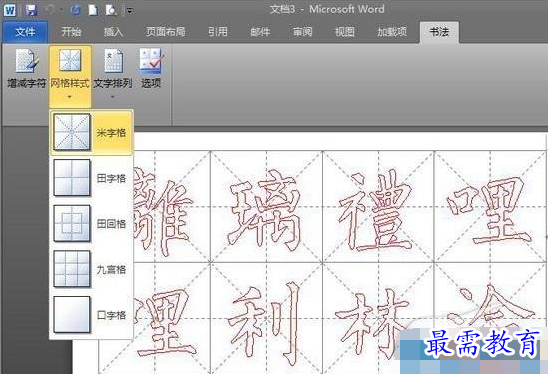This screenshot has height=374, width=548.
Task: Choose the 田回格 grid style
Action: point(91,224)
